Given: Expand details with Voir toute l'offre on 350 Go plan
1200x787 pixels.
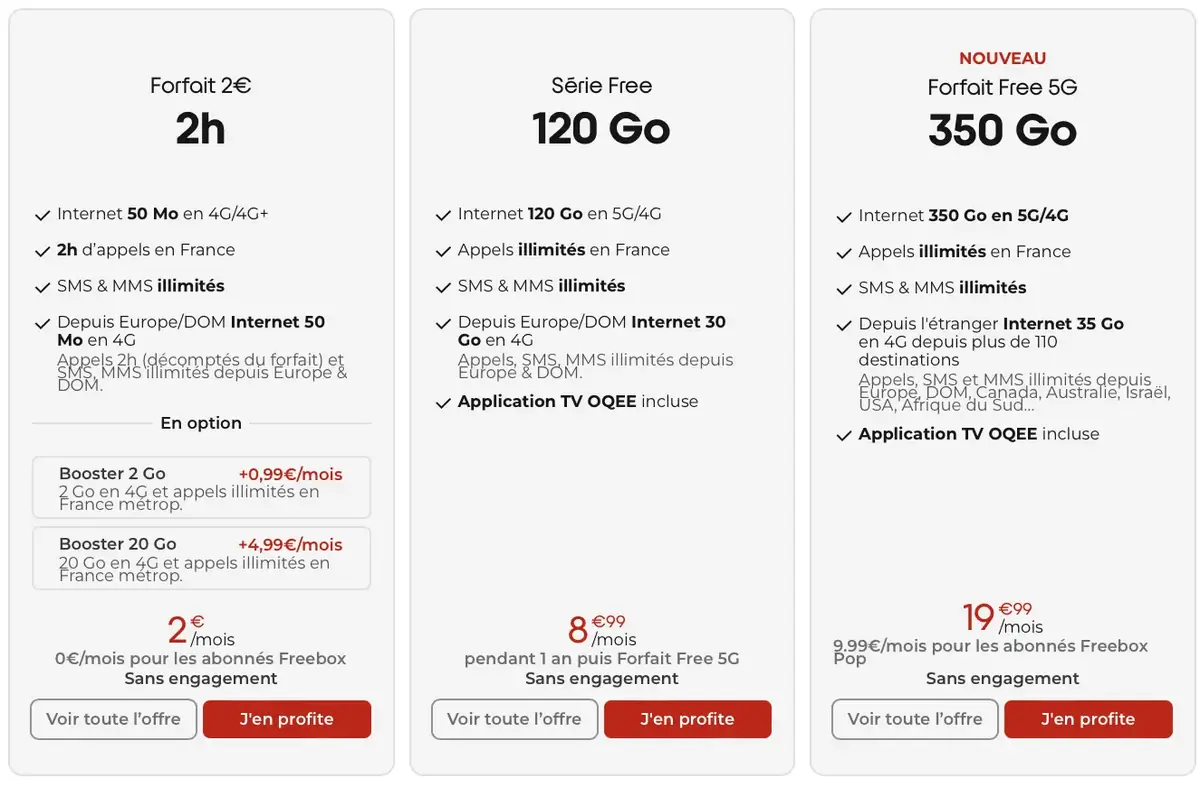Looking at the screenshot, I should coord(914,719).
